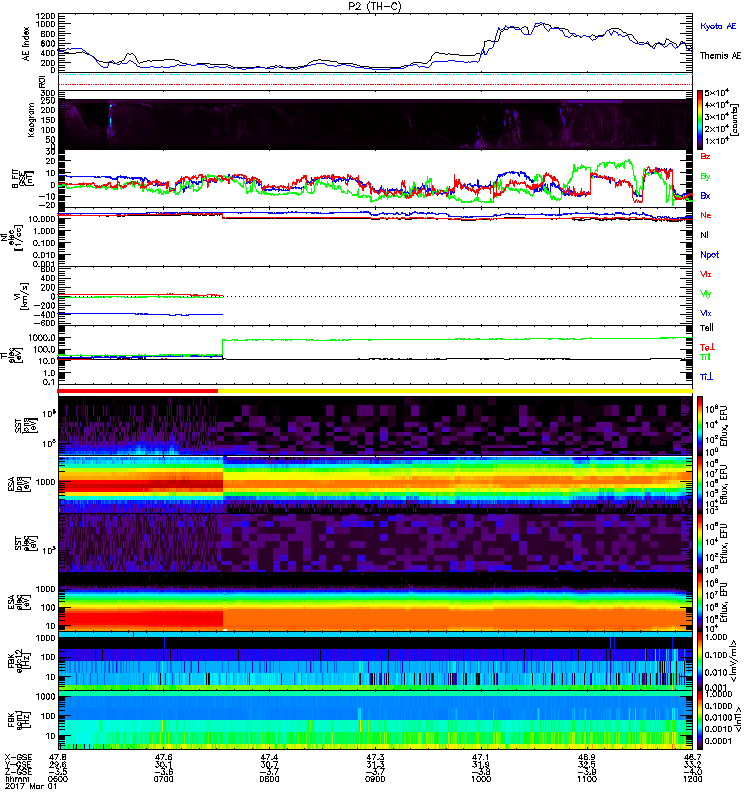
Task: Click the "5×10⁴" keogram color bar value
Action: point(717,93)
